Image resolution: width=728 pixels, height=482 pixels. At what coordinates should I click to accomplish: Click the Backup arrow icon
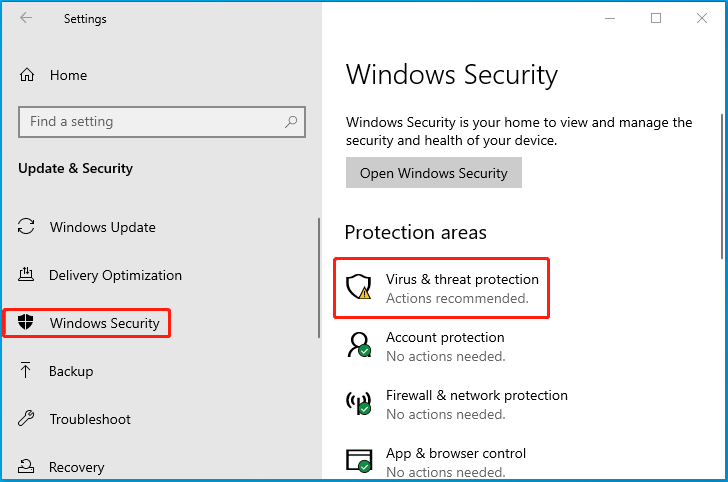click(x=27, y=371)
